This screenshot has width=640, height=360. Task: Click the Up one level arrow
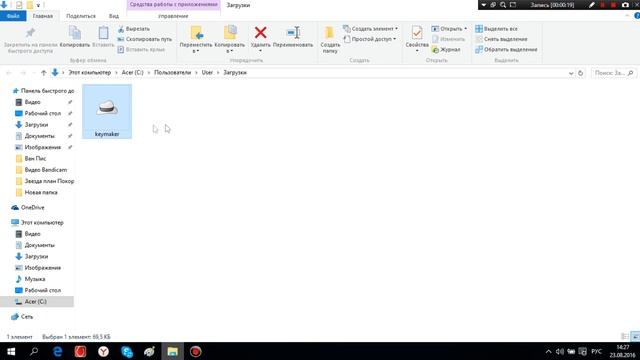click(44, 73)
